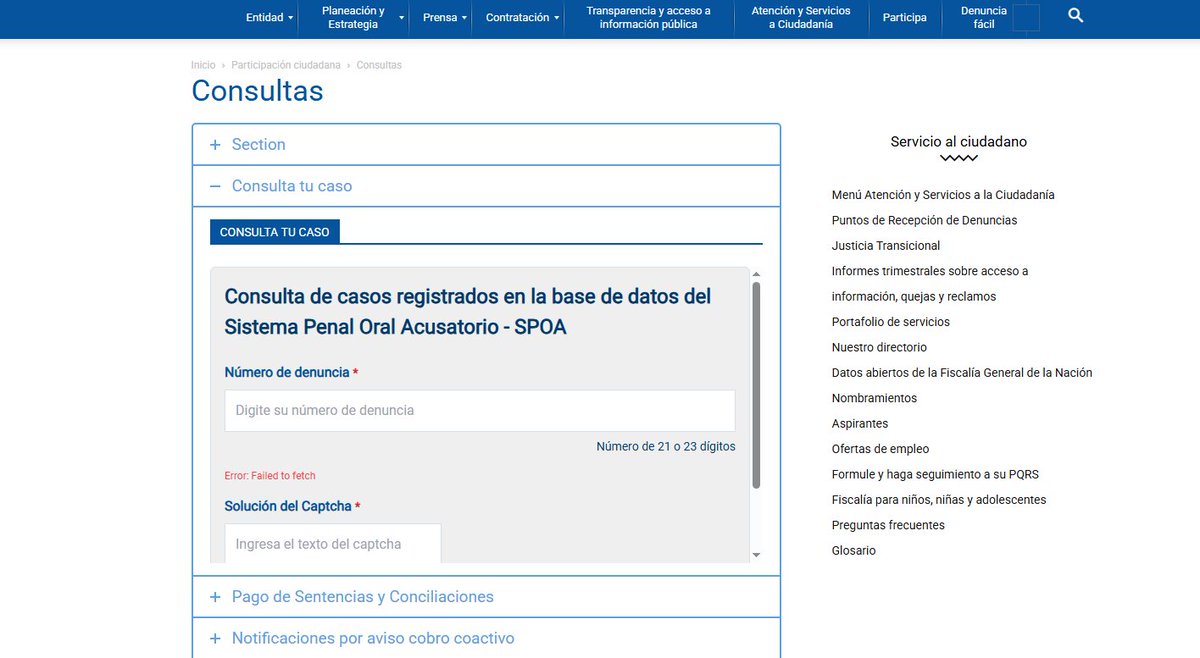This screenshot has width=1200, height=658.
Task: Click plus icon beside Notificaciones por aviso
Action: 215,638
